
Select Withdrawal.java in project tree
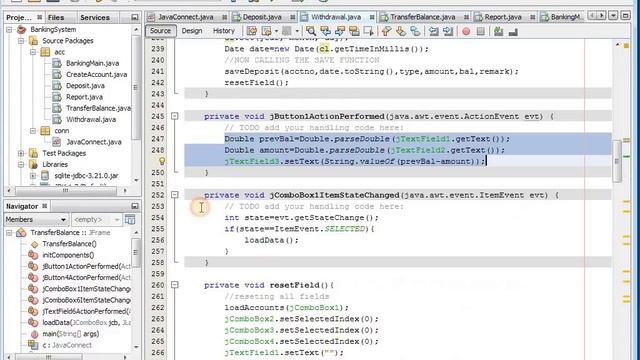[91, 119]
